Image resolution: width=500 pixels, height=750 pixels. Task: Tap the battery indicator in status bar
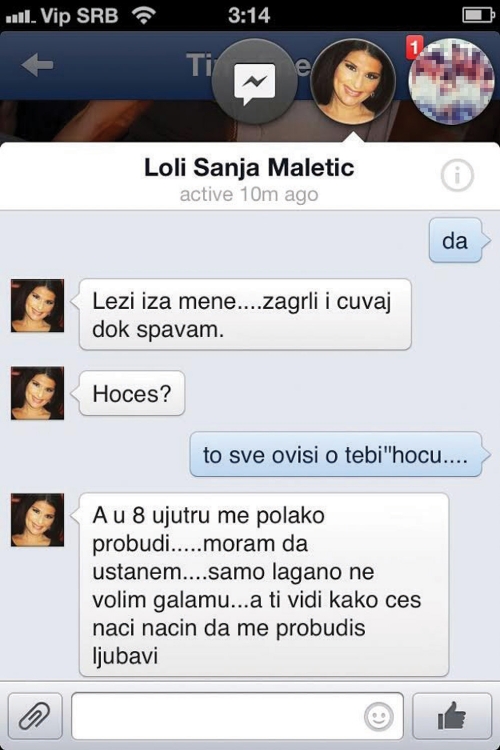pyautogui.click(x=478, y=16)
